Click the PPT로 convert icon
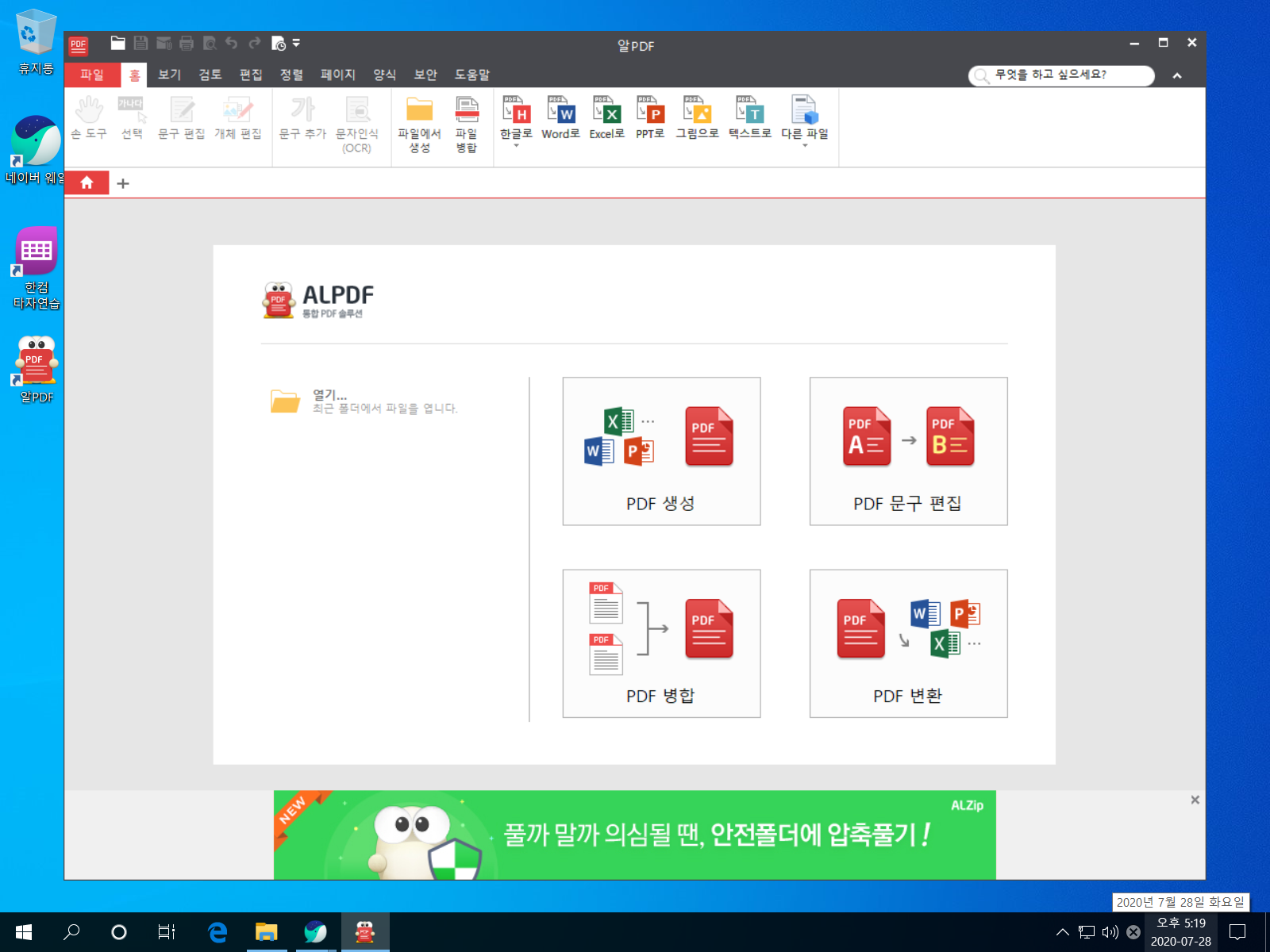Image resolution: width=1270 pixels, height=952 pixels. point(650,117)
